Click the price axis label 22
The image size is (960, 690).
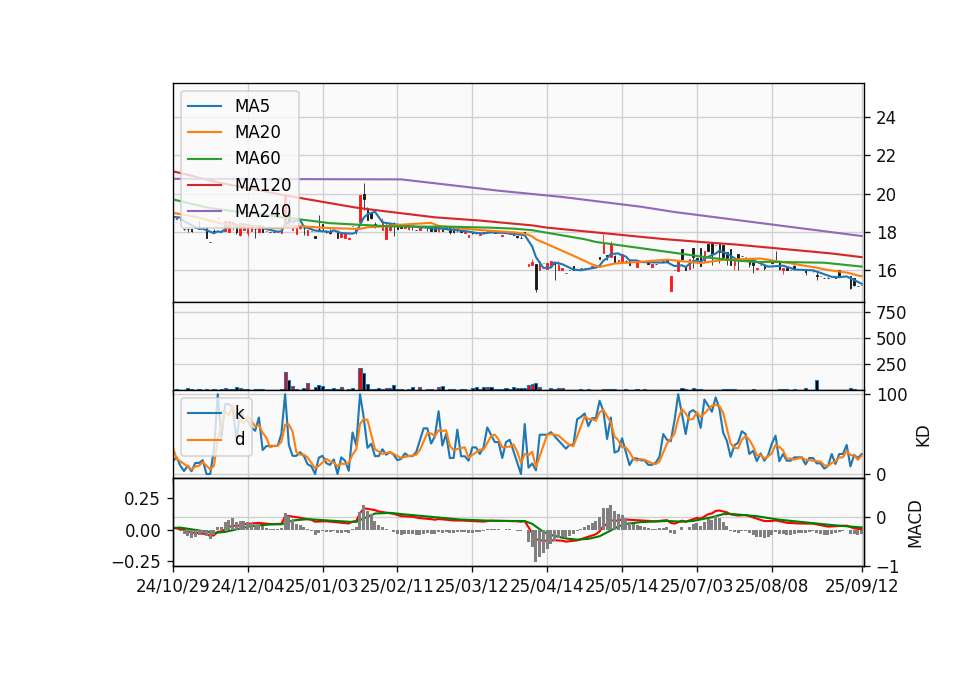pos(885,156)
